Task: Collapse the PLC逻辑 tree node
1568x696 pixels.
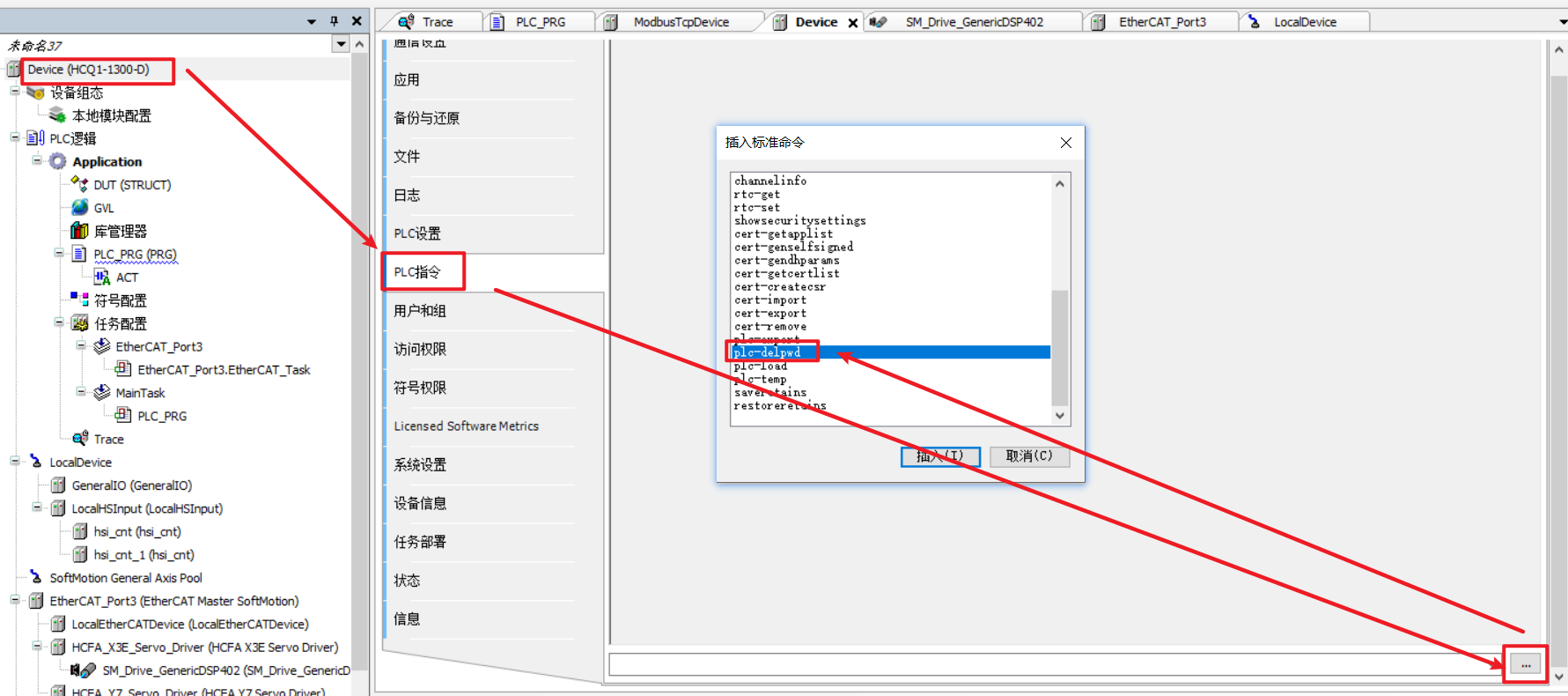Action: 15,137
